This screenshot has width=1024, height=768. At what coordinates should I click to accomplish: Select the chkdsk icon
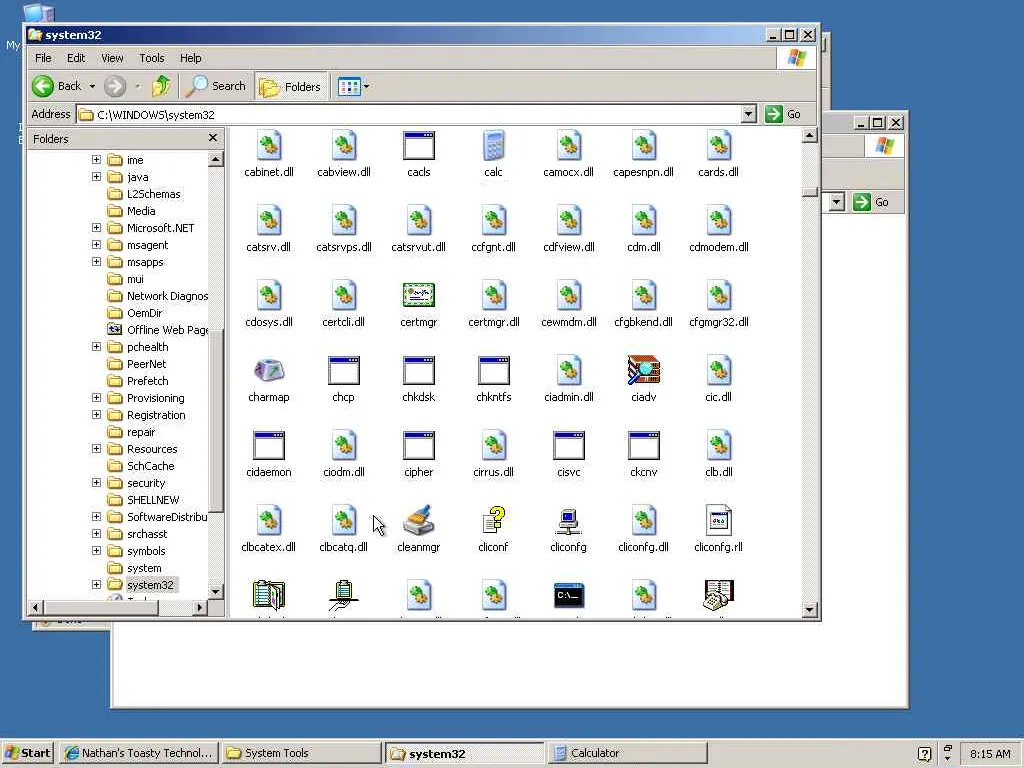[419, 370]
